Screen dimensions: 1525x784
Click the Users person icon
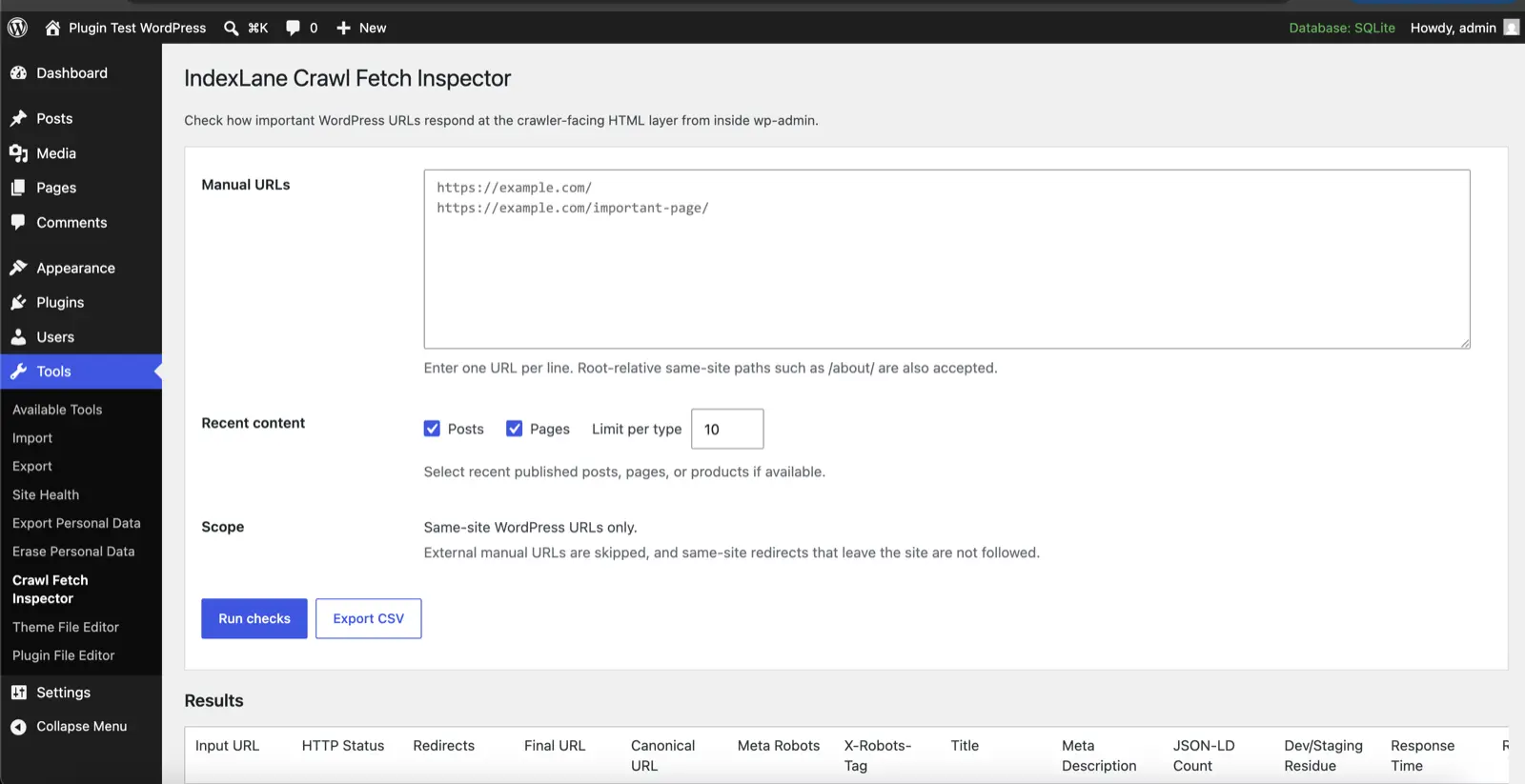coord(18,337)
